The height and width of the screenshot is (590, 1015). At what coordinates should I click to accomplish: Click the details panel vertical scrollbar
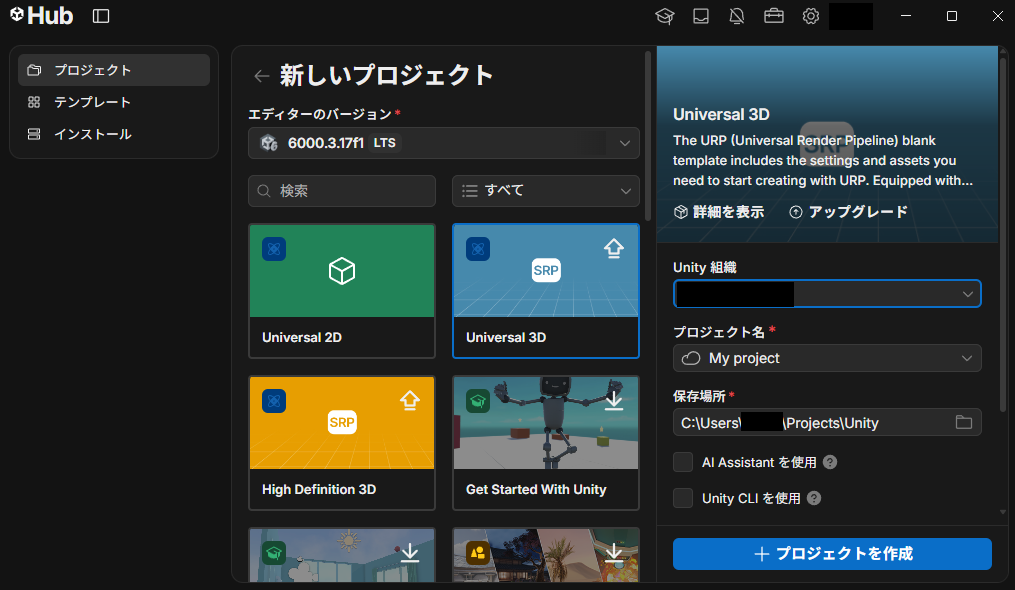click(x=1003, y=233)
